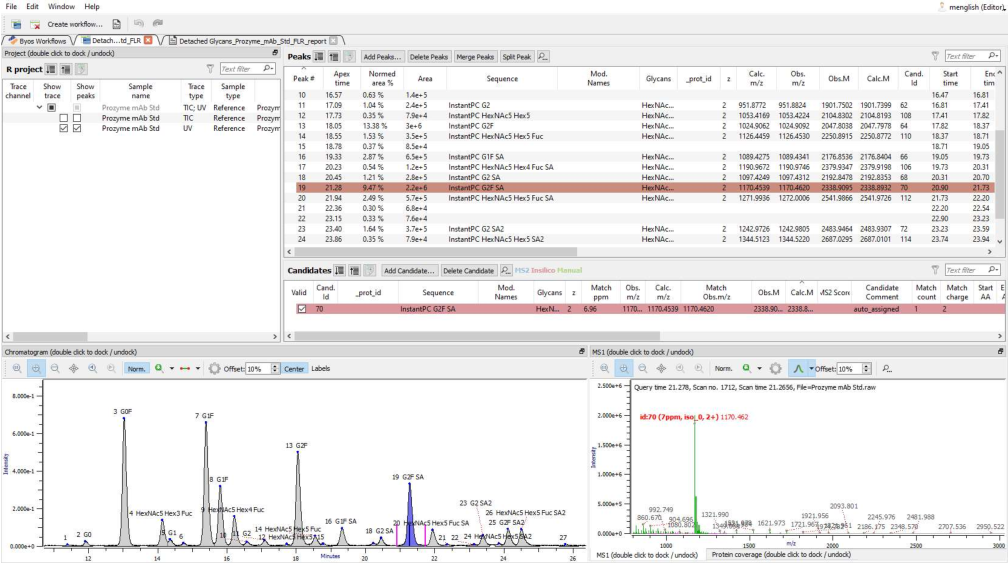Viewport: 1008px width, 563px height.
Task: Click Merge Peaks button
Action: [x=475, y=57]
